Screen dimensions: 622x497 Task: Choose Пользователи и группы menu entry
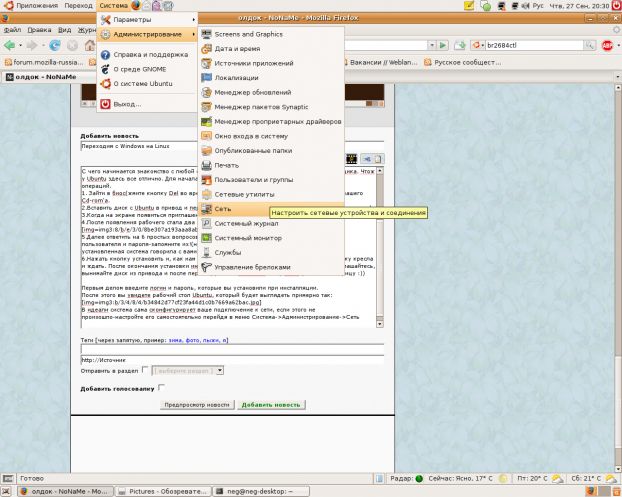click(x=253, y=179)
